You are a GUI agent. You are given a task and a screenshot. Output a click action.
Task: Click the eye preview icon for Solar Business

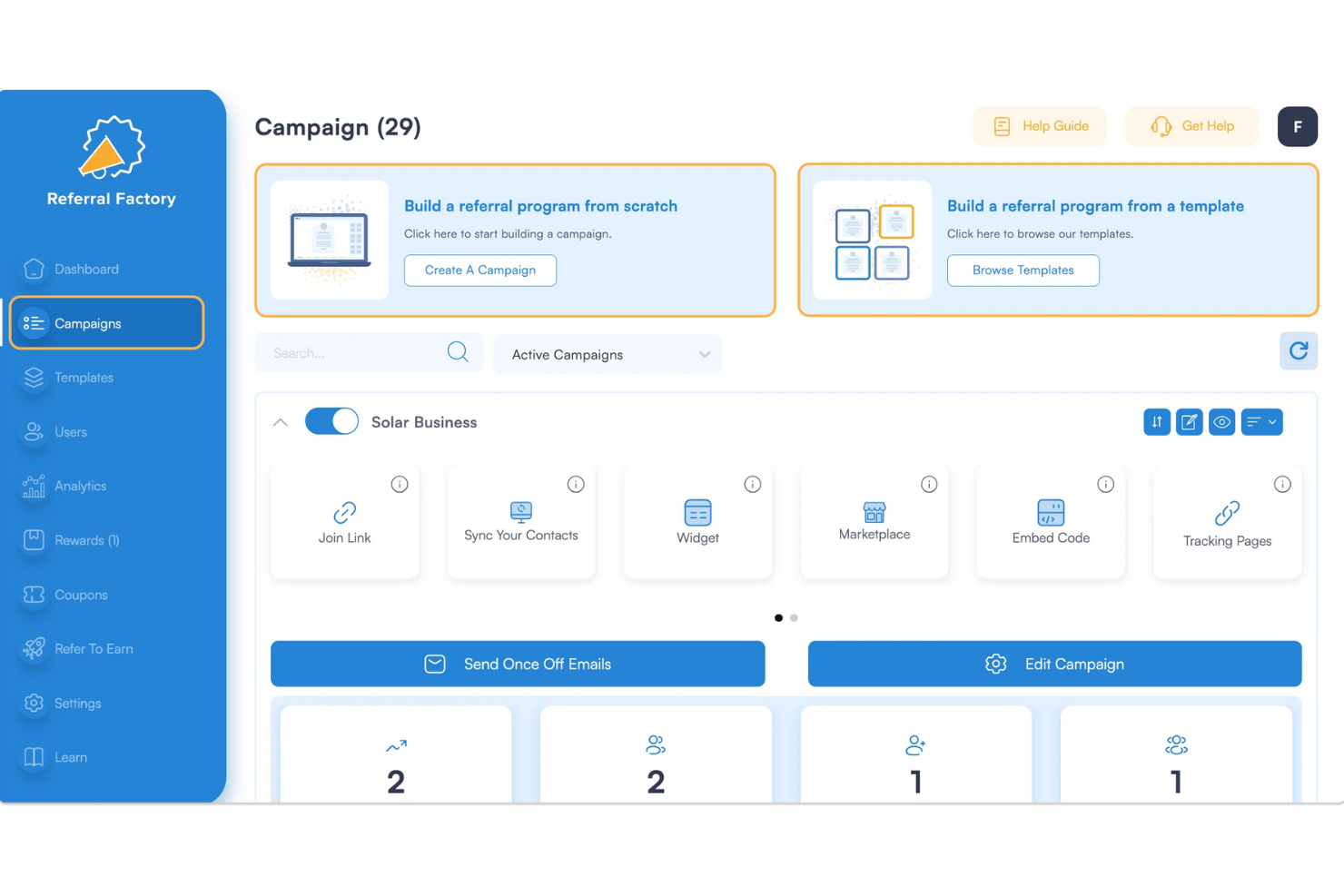point(1222,422)
